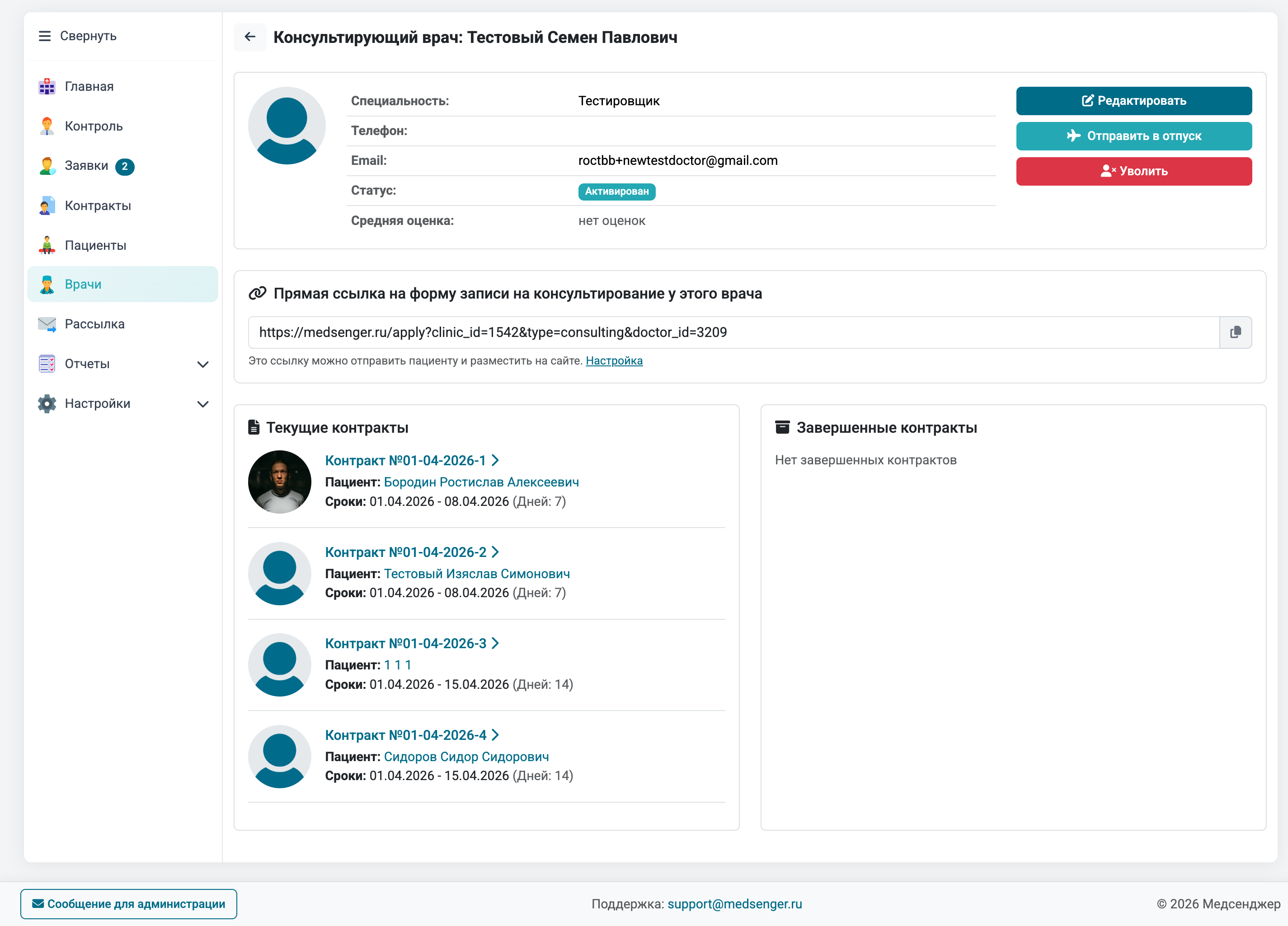This screenshot has width=1288, height=926.
Task: Open the Контракт №01-04-2026-4 link
Action: (x=405, y=735)
